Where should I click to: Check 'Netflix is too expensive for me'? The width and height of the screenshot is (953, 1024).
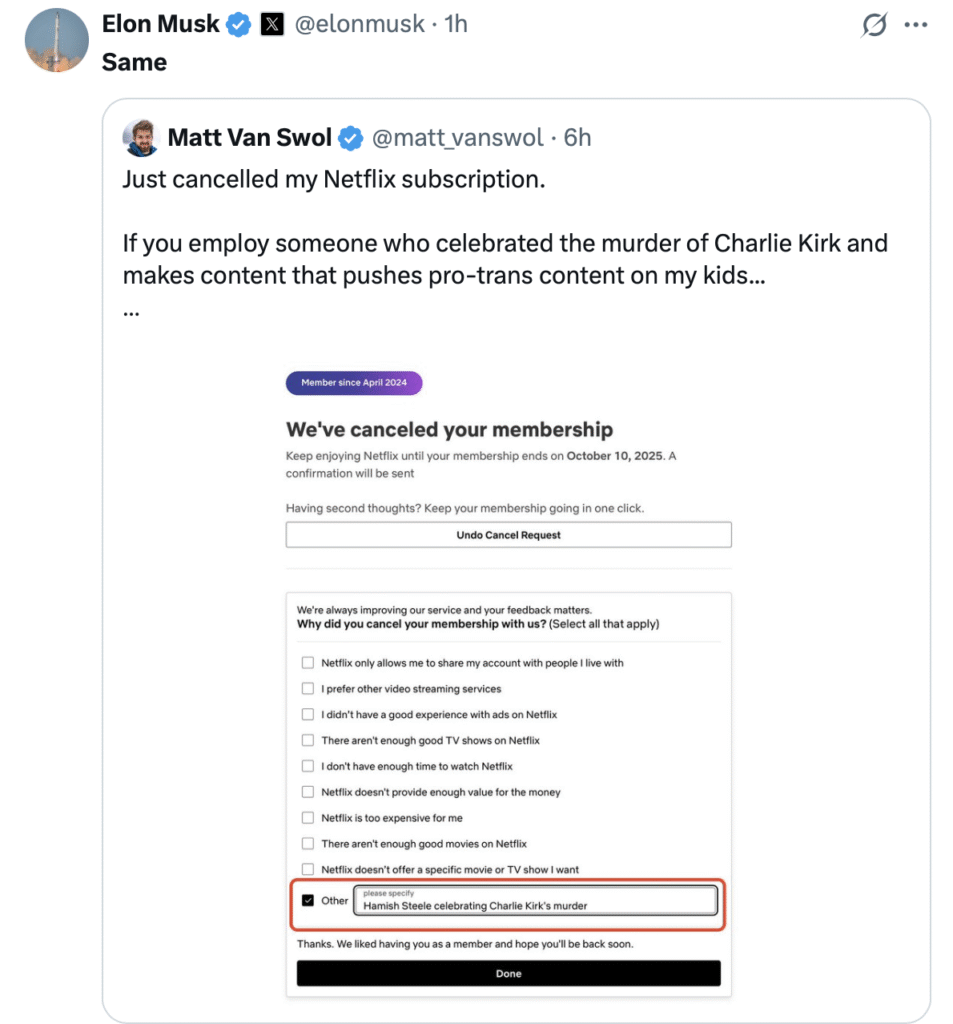[308, 818]
